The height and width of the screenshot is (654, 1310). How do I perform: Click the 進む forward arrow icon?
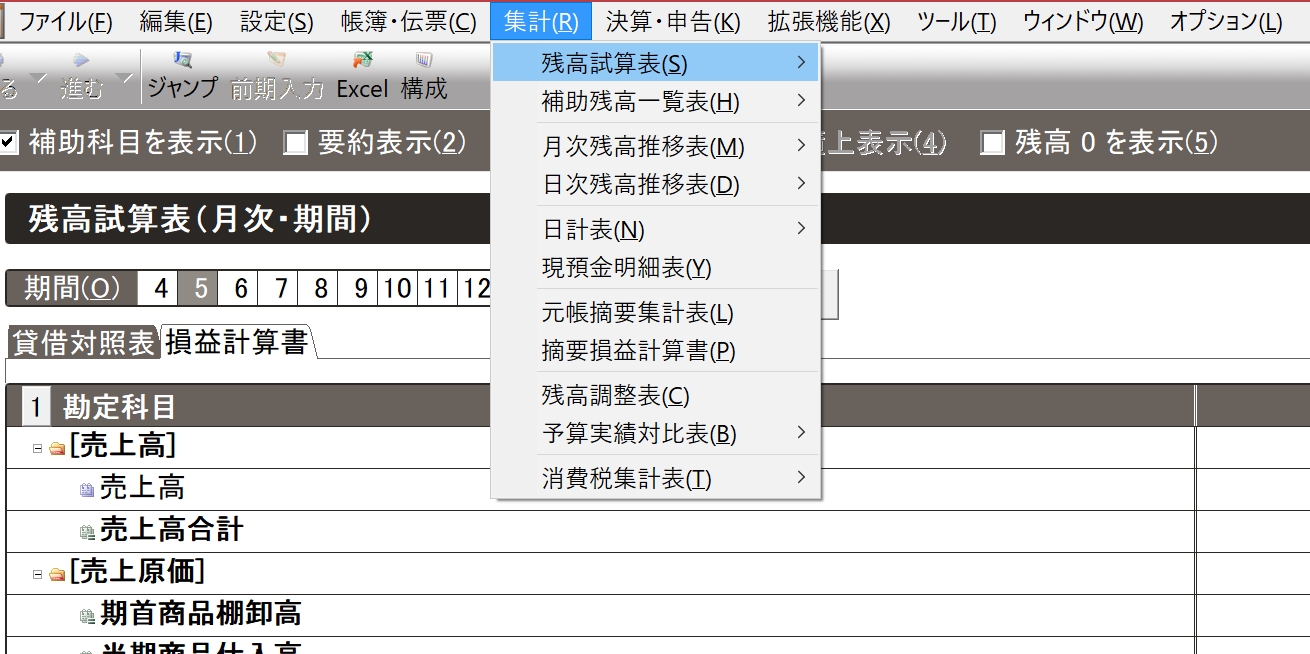81,62
